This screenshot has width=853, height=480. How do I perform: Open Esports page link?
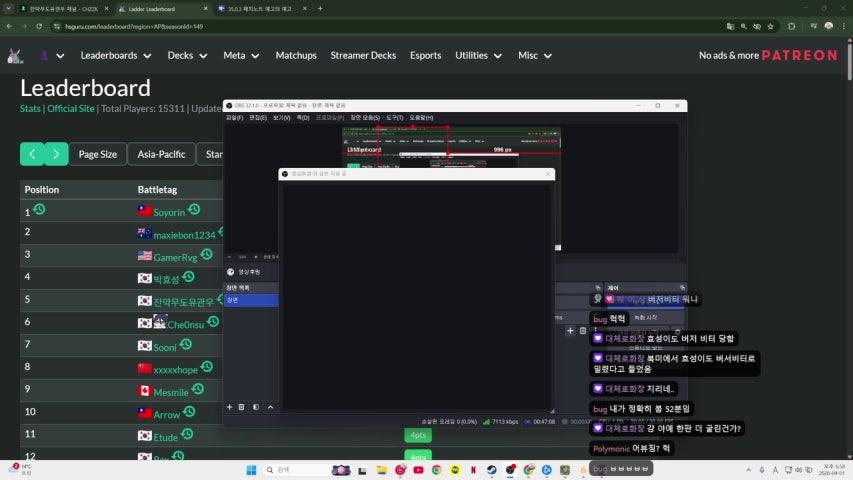pyautogui.click(x=425, y=56)
